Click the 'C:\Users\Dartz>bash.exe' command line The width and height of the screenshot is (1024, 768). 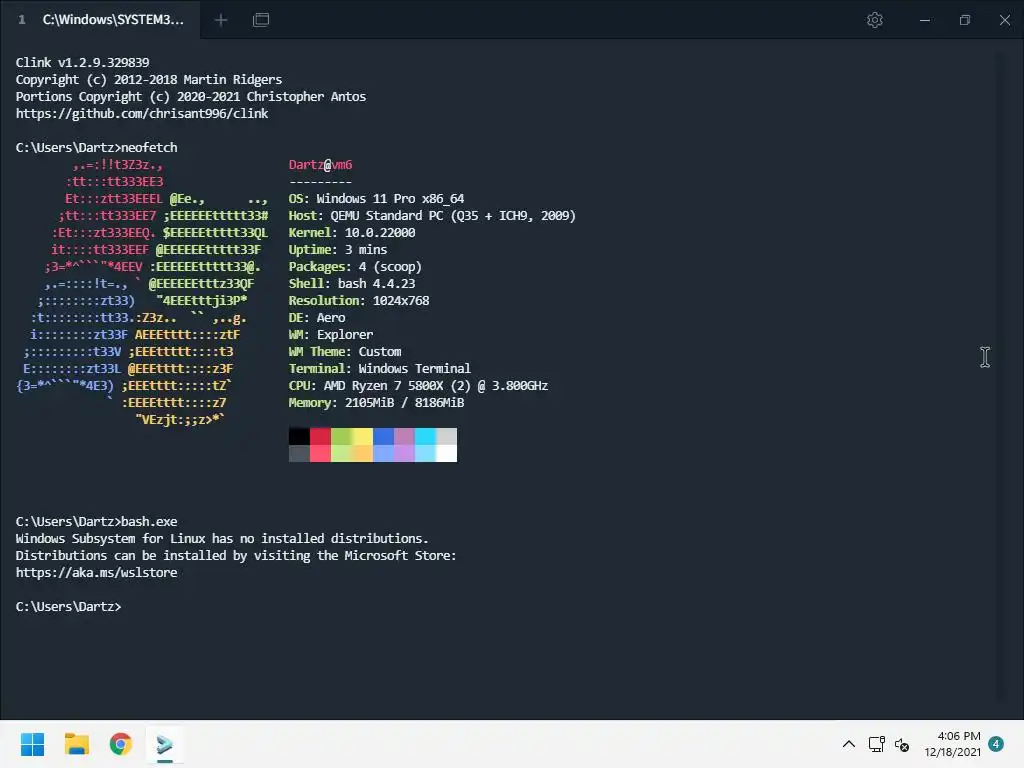pyautogui.click(x=97, y=522)
